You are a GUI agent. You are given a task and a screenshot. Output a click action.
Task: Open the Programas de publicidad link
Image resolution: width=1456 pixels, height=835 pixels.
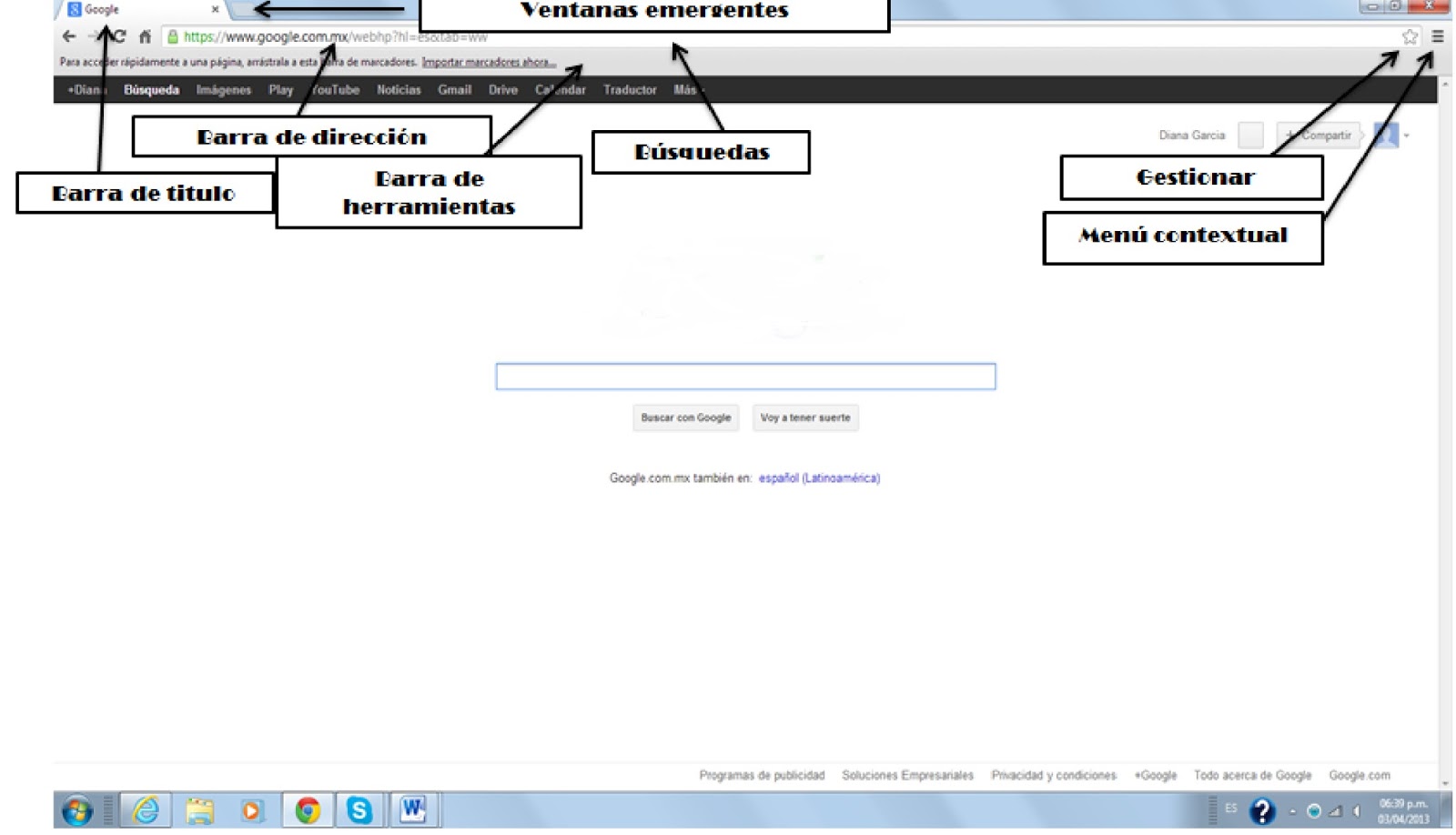(762, 776)
